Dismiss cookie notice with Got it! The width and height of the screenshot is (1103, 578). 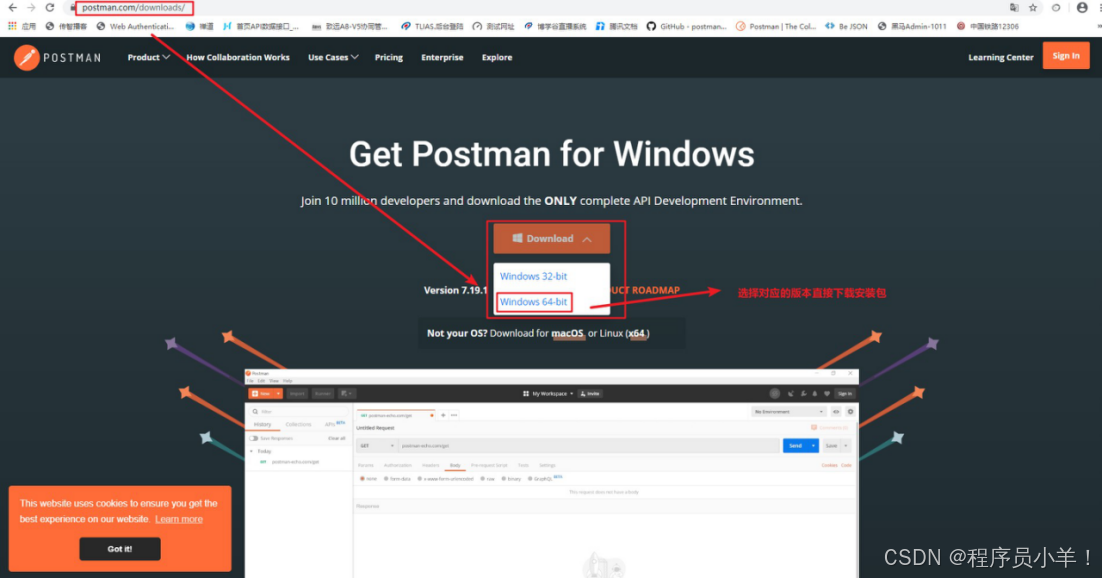click(x=120, y=549)
